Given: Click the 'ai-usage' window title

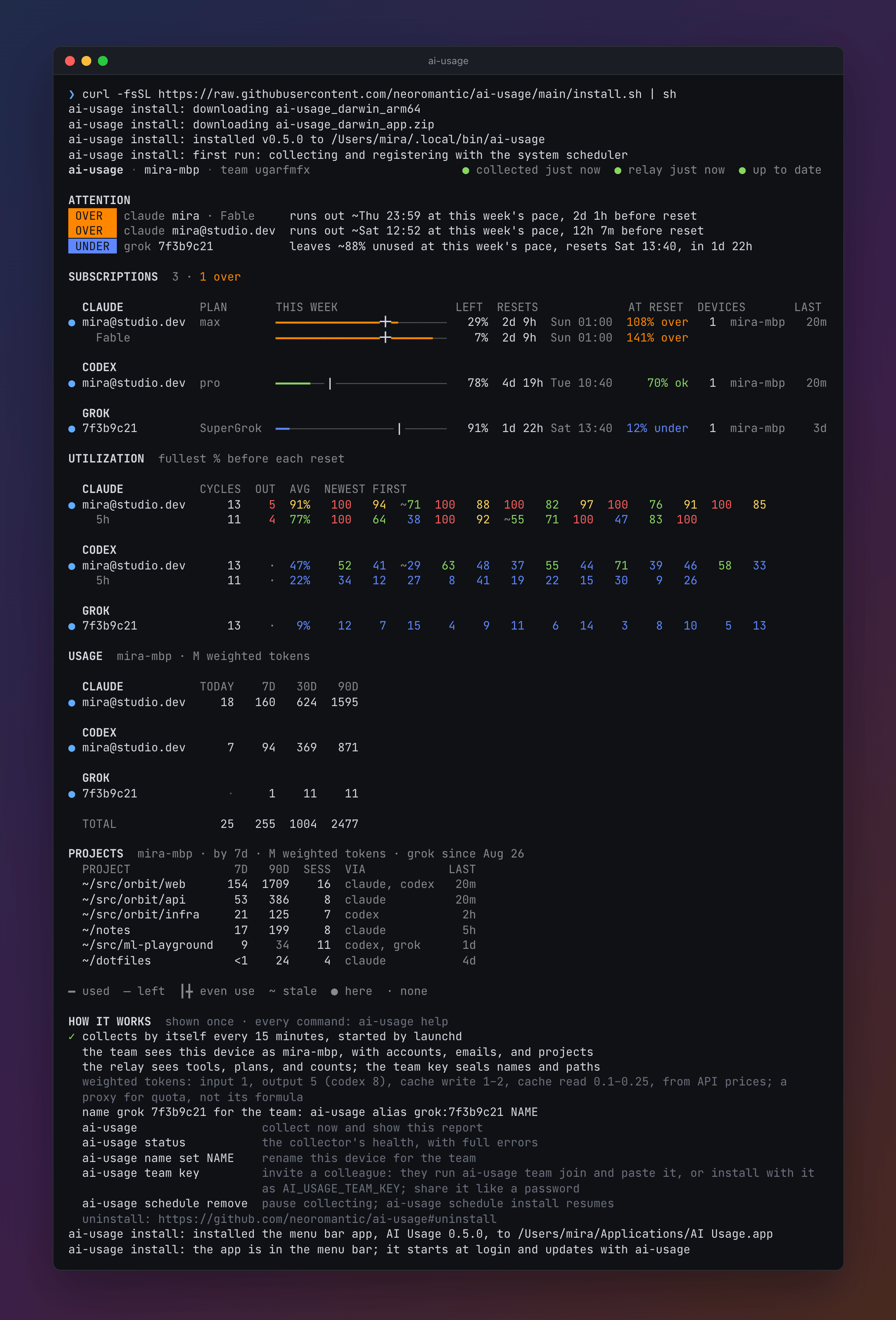Looking at the screenshot, I should 448,61.
